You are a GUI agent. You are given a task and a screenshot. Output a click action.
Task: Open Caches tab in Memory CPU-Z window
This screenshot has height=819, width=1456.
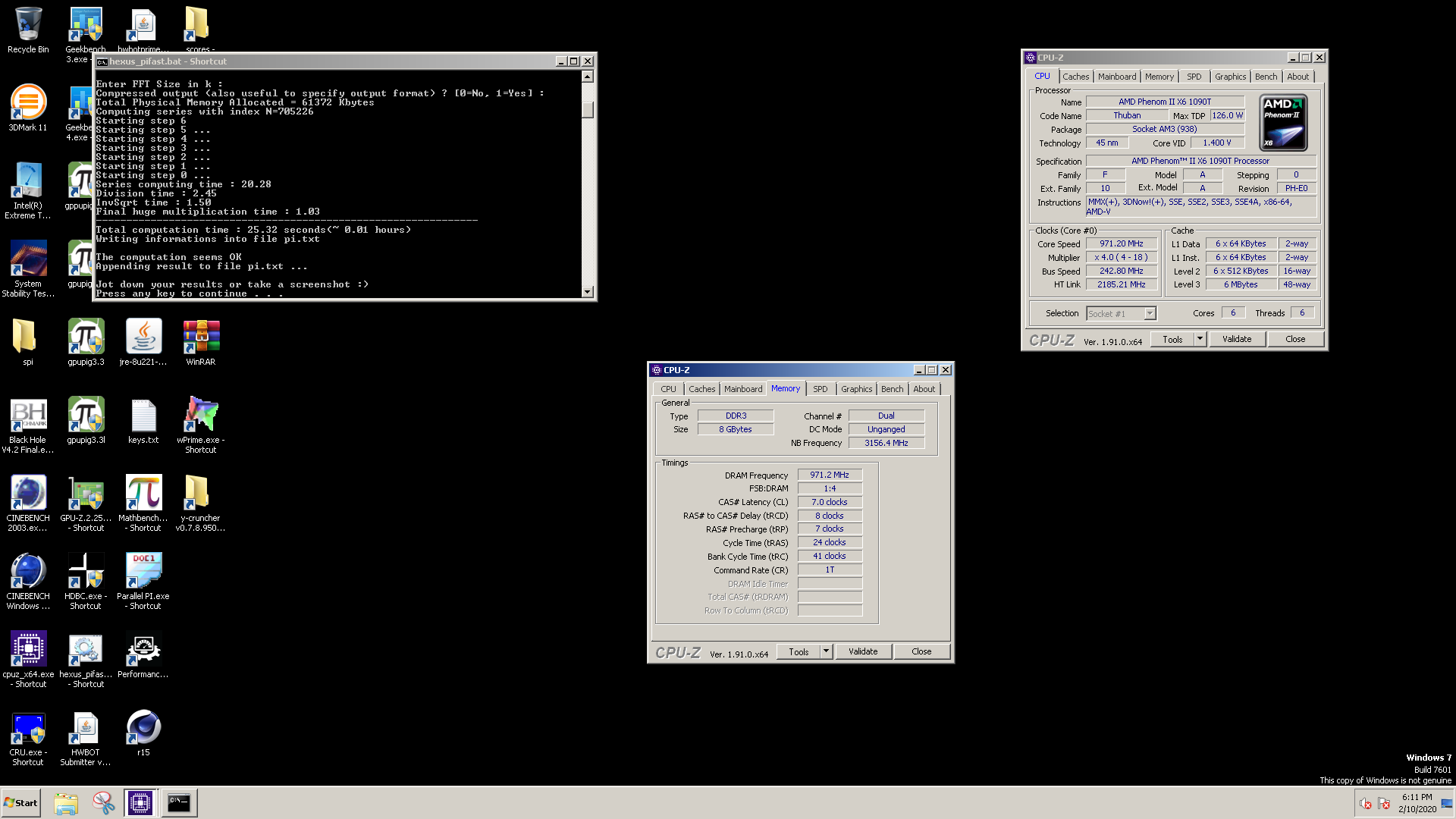[701, 389]
